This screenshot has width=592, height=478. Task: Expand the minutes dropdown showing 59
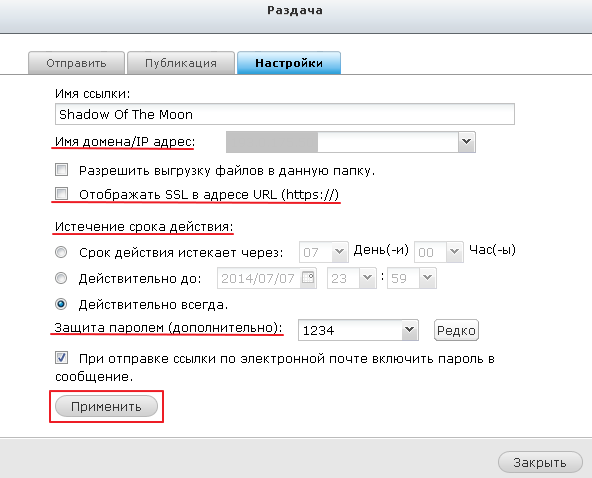coord(412,278)
